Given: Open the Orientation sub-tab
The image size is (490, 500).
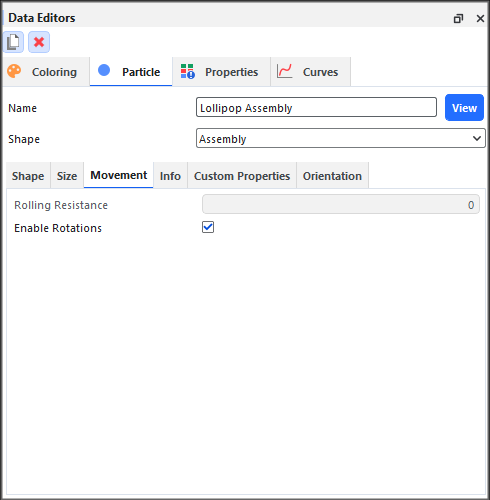Looking at the screenshot, I should point(332,176).
